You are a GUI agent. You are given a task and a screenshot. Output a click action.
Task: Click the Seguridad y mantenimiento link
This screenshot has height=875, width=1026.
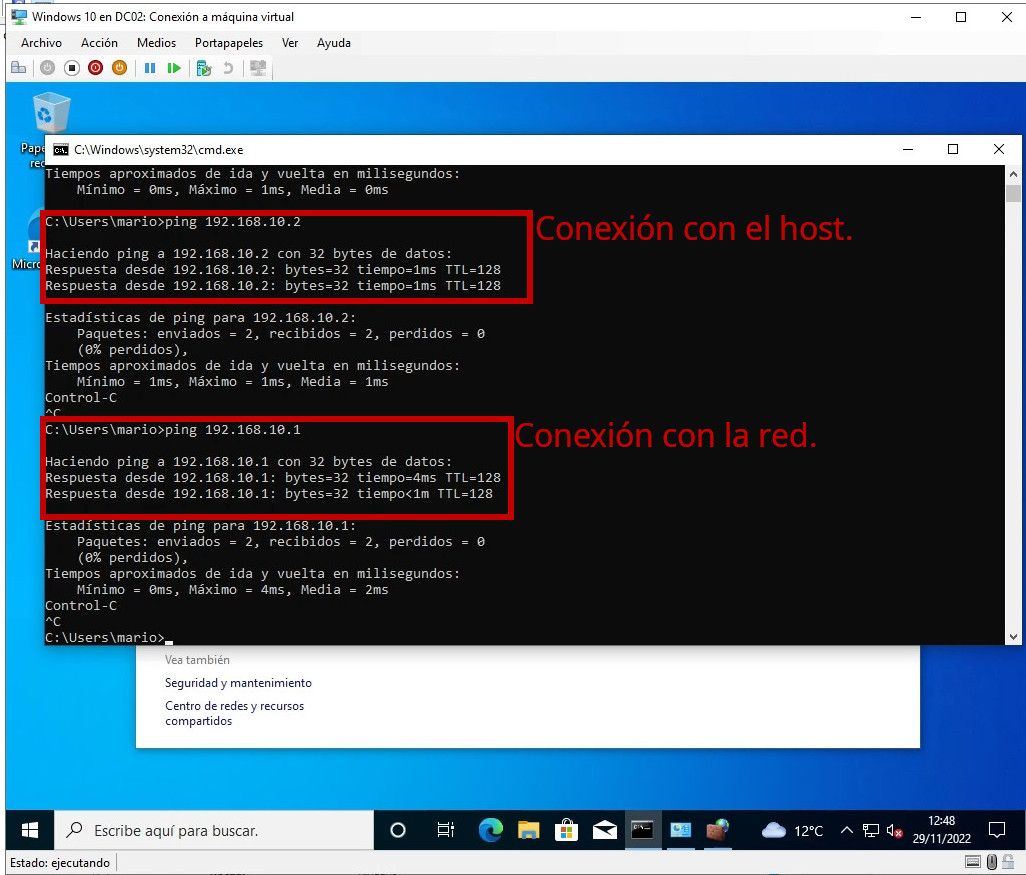click(238, 683)
